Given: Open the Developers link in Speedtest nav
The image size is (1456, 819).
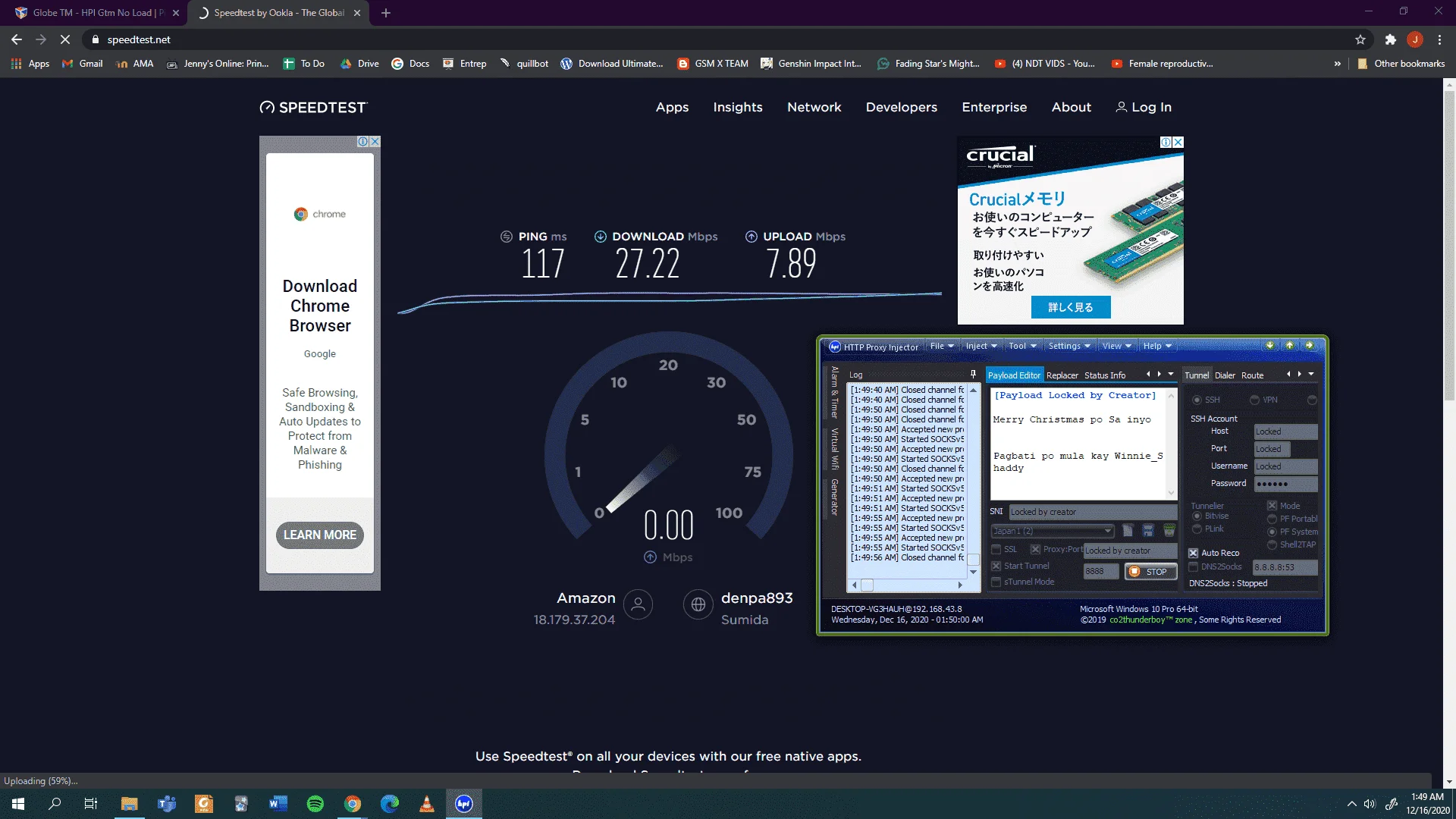Looking at the screenshot, I should (x=902, y=107).
